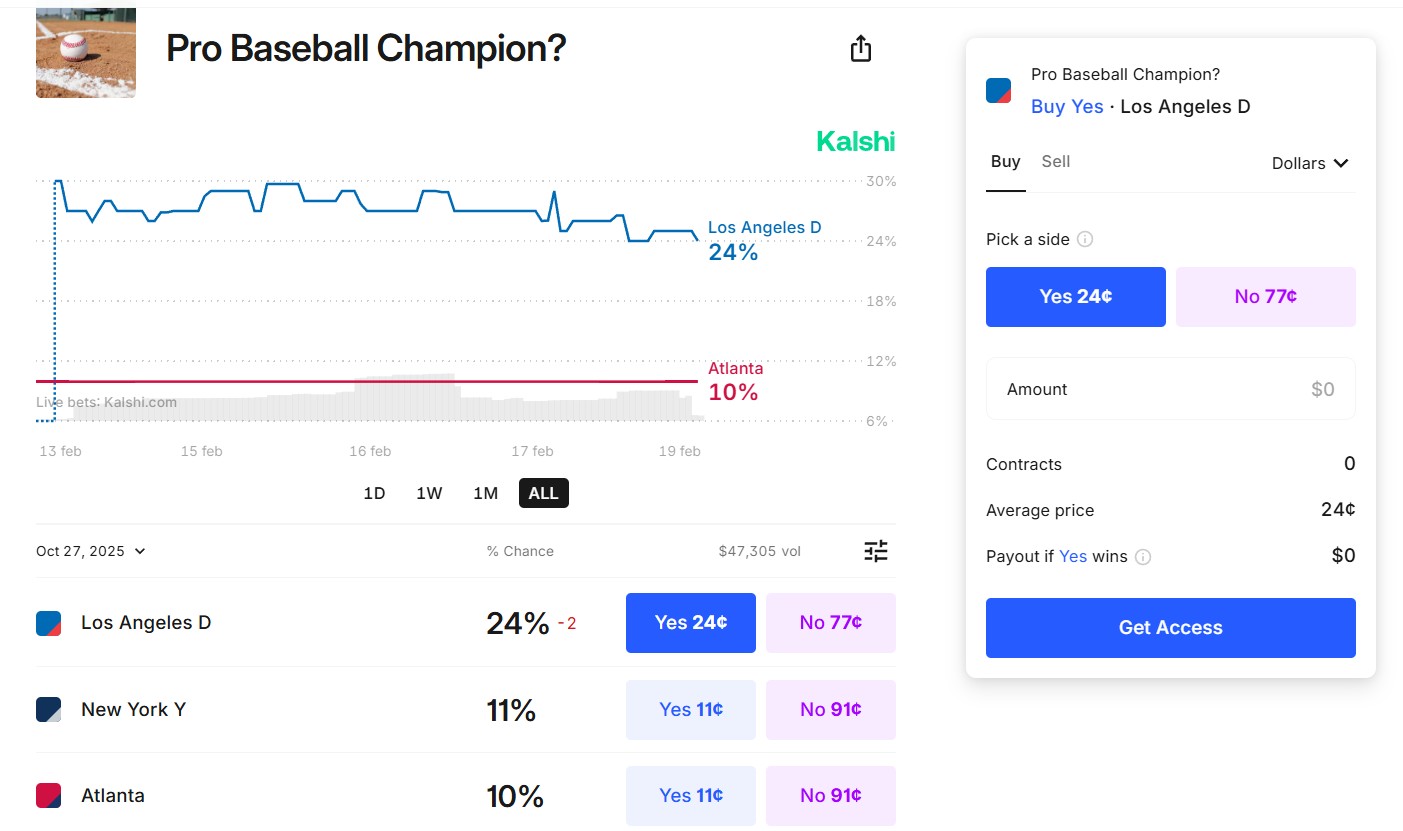Viewport: 1403px width, 831px height.
Task: Switch chart range to 1D
Action: coord(374,493)
